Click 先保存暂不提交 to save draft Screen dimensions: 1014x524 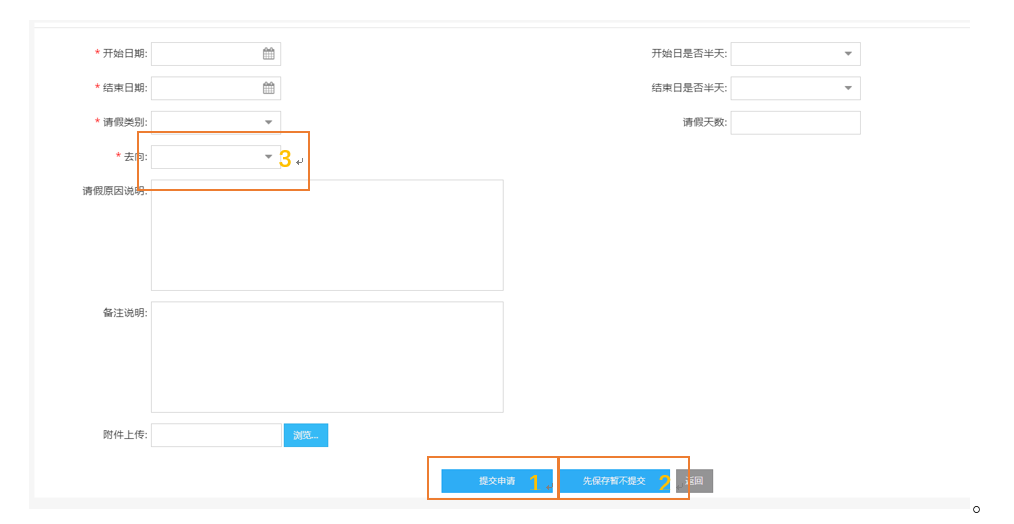[x=614, y=481]
